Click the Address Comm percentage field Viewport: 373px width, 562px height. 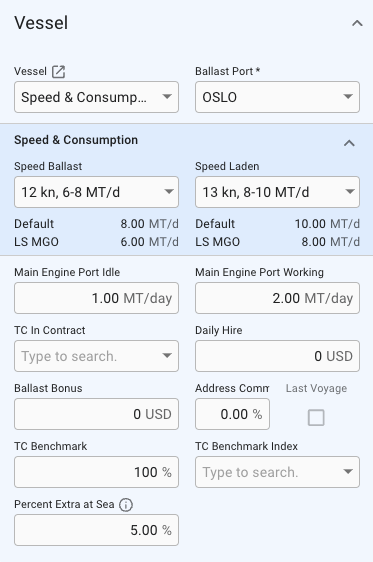232,414
